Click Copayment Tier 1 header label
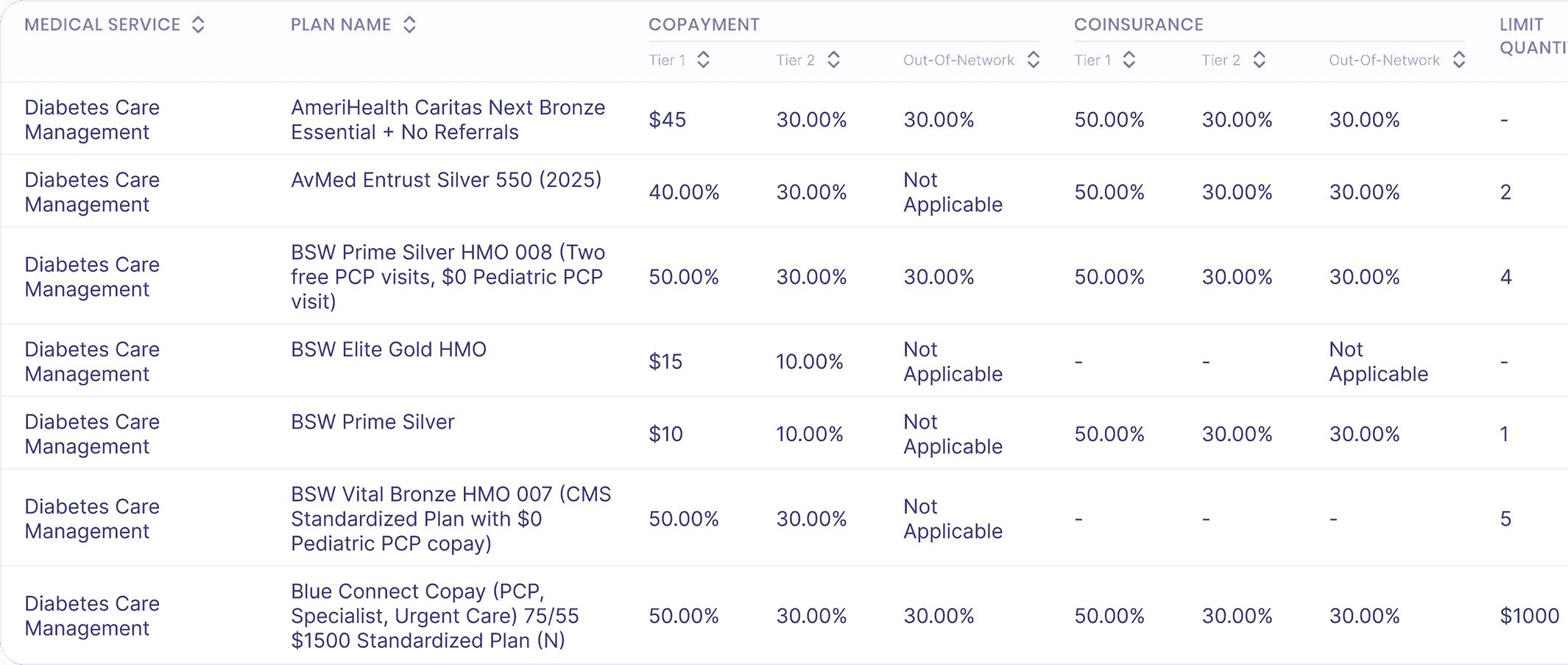 [667, 60]
